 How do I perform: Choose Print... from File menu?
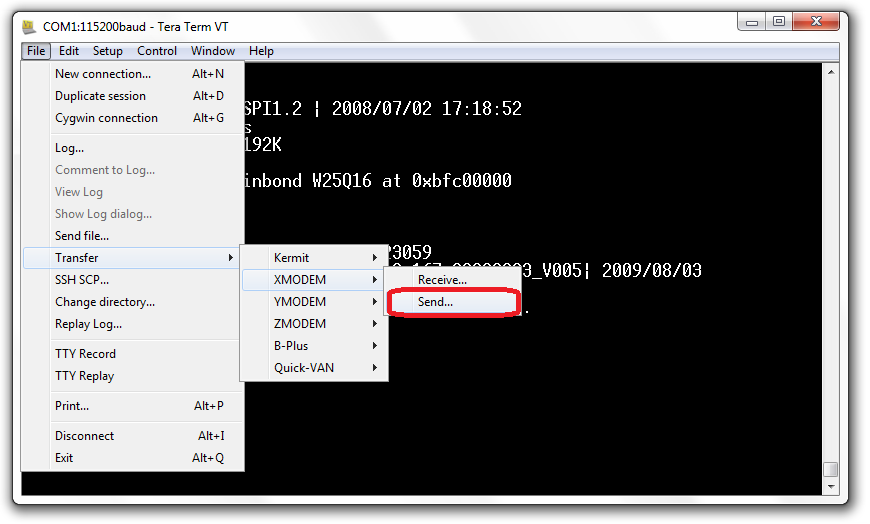tap(134, 406)
